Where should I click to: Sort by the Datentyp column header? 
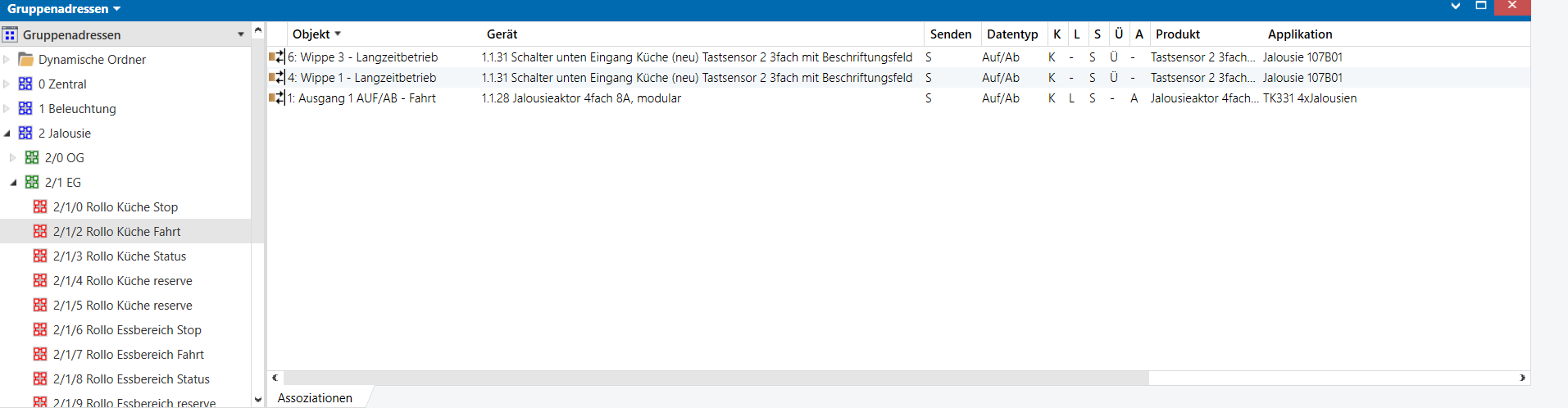[1011, 34]
